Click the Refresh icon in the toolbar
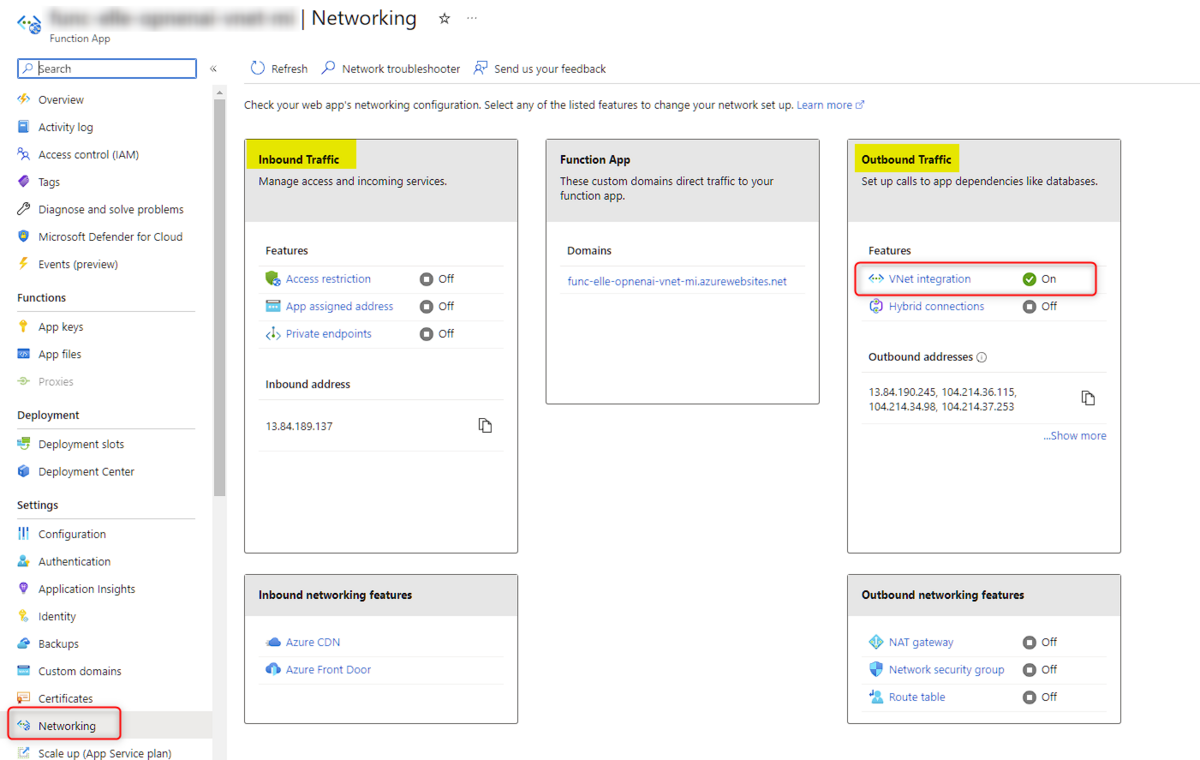The width and height of the screenshot is (1200, 760). (258, 68)
